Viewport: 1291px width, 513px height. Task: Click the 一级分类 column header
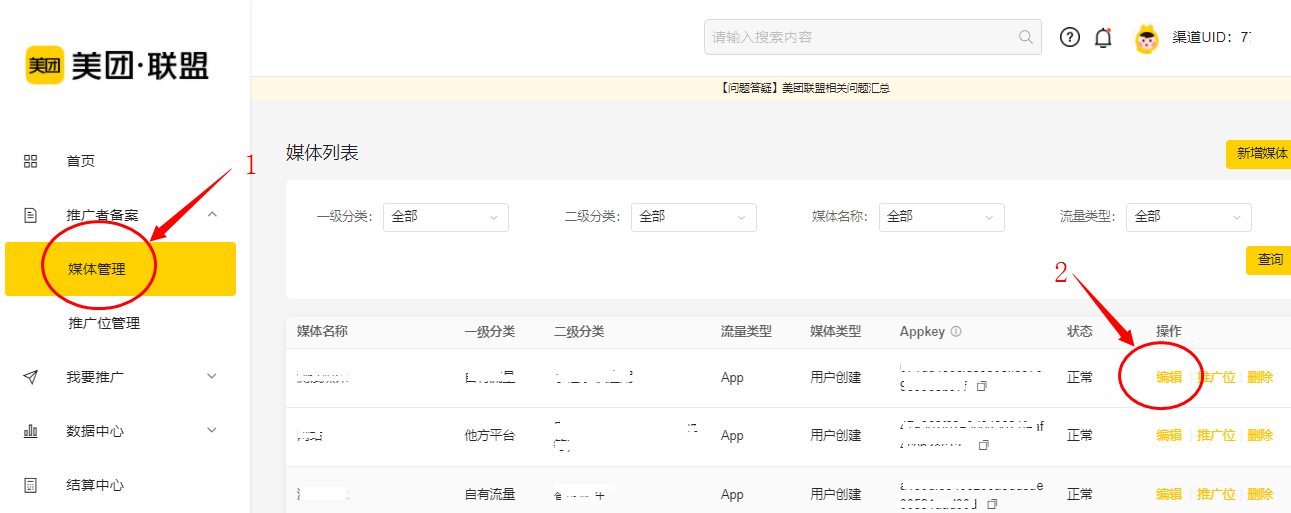pos(490,332)
